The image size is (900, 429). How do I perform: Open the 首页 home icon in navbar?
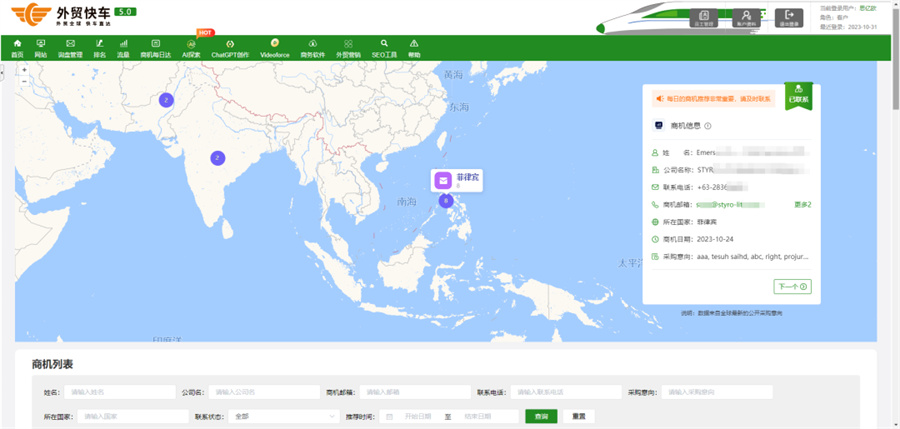(x=17, y=44)
